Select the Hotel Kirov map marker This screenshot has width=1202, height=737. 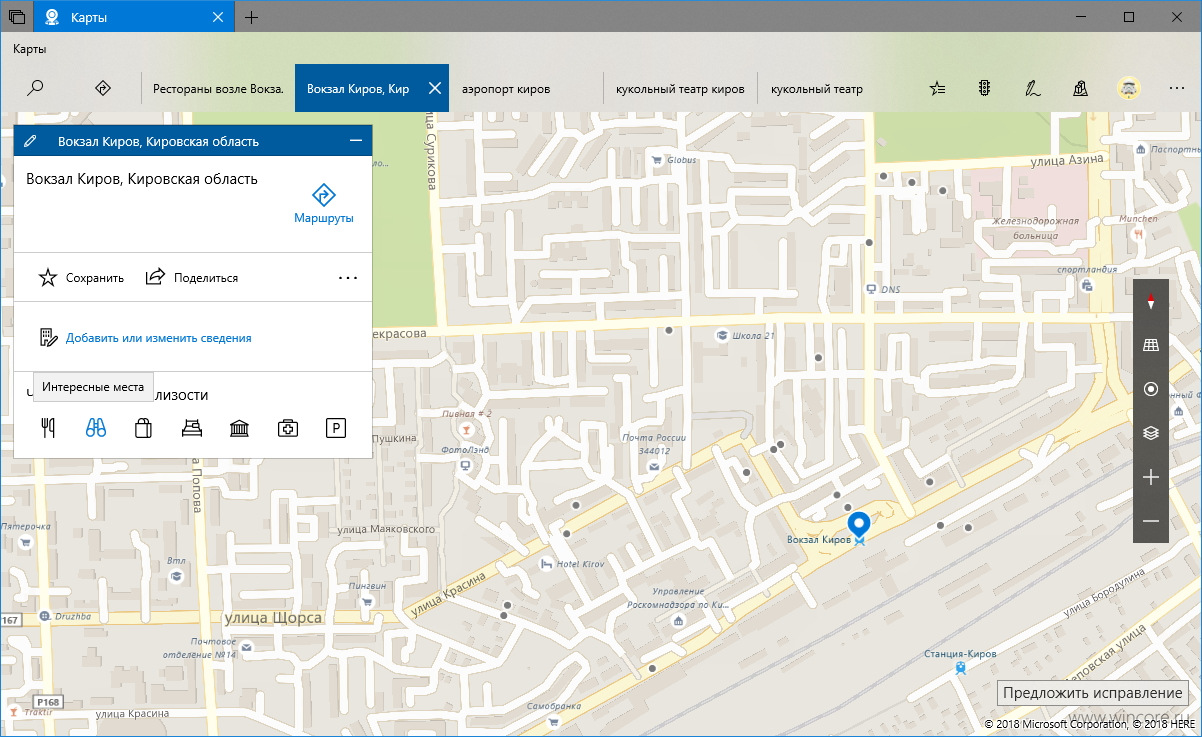pyautogui.click(x=547, y=564)
